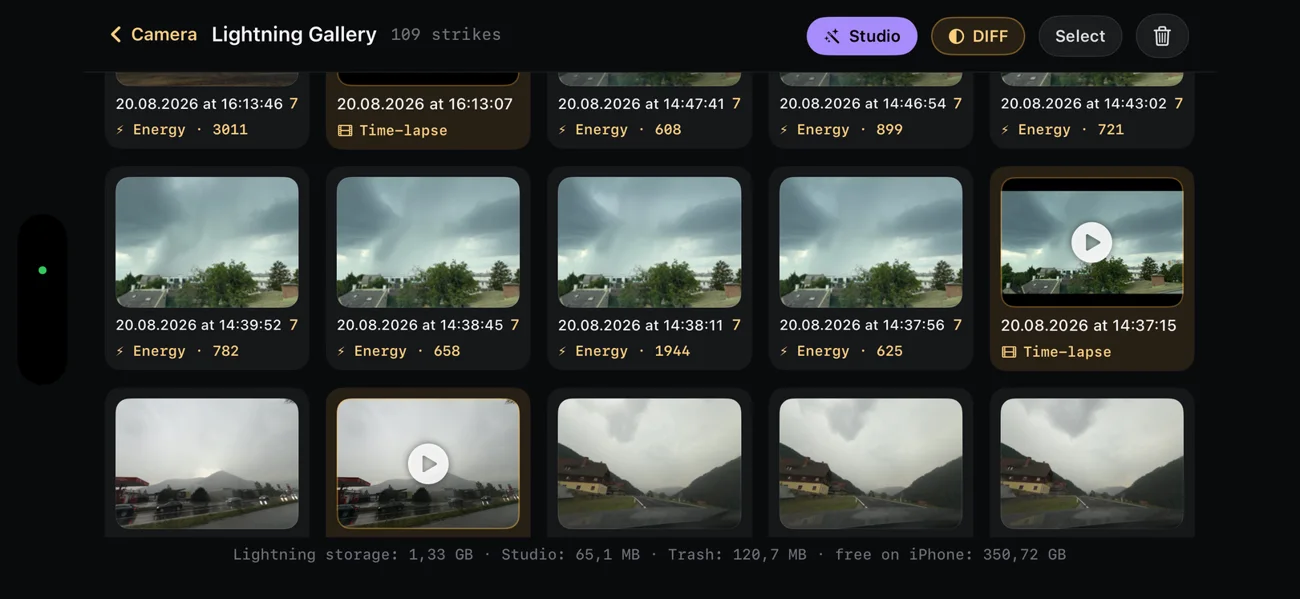Screen dimensions: 1300x599
Task: Click the lightning bolt icon beside Energy 1944
Action: pyautogui.click(x=563, y=351)
